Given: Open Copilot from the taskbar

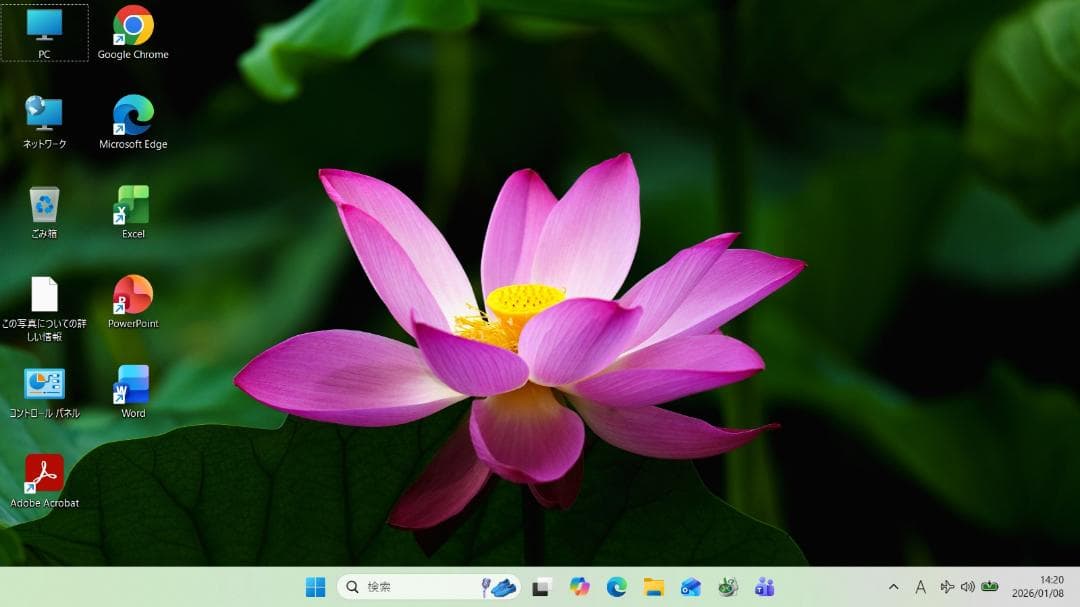Looking at the screenshot, I should (580, 588).
